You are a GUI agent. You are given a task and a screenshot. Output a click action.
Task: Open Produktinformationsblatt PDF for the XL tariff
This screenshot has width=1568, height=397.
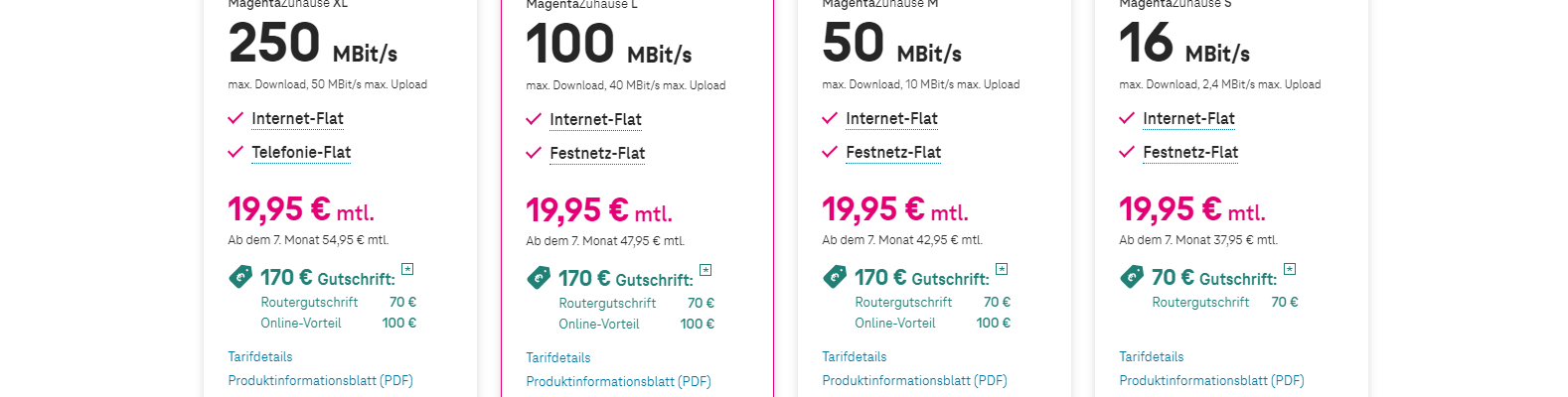[320, 380]
